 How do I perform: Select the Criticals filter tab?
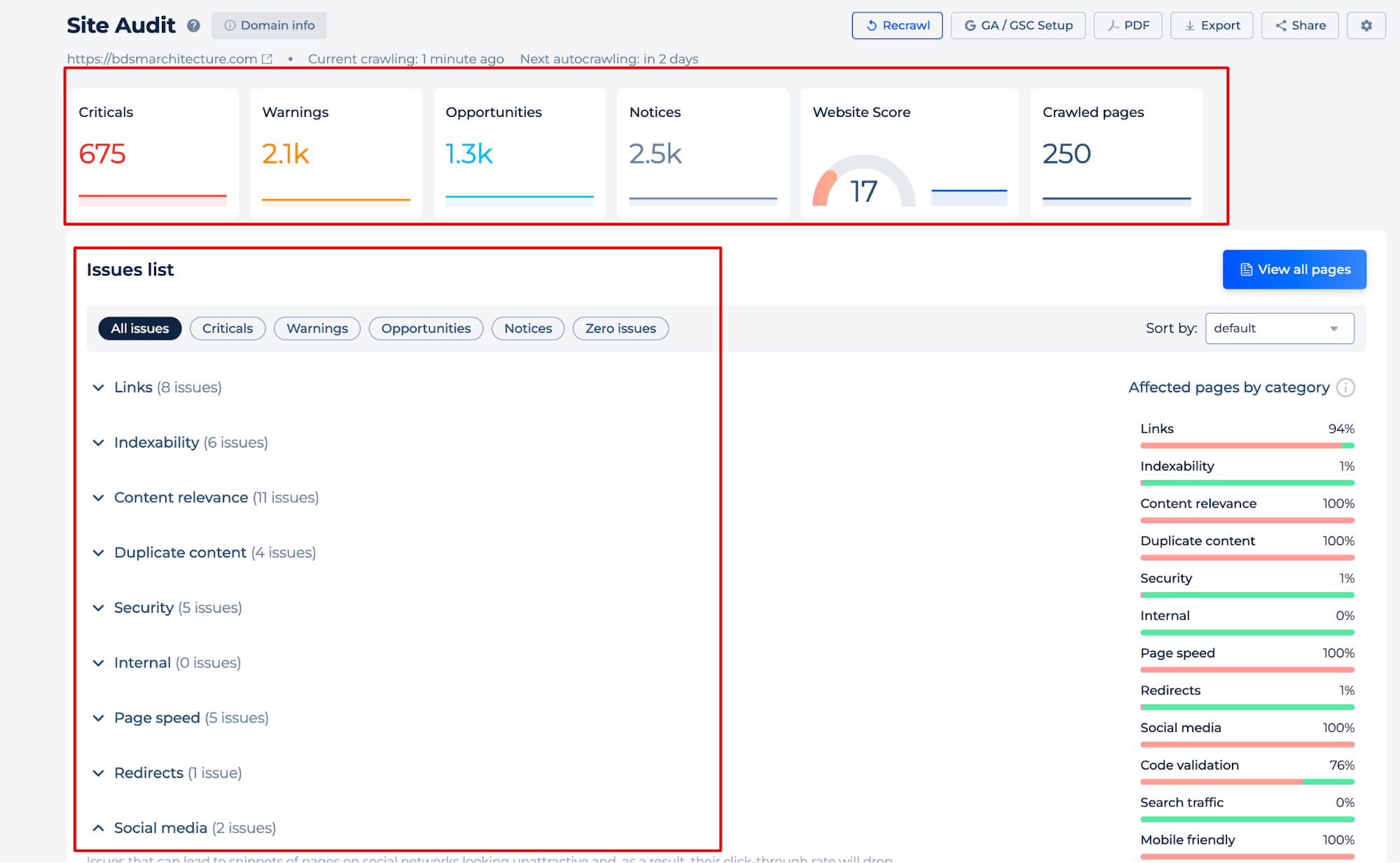click(x=227, y=328)
